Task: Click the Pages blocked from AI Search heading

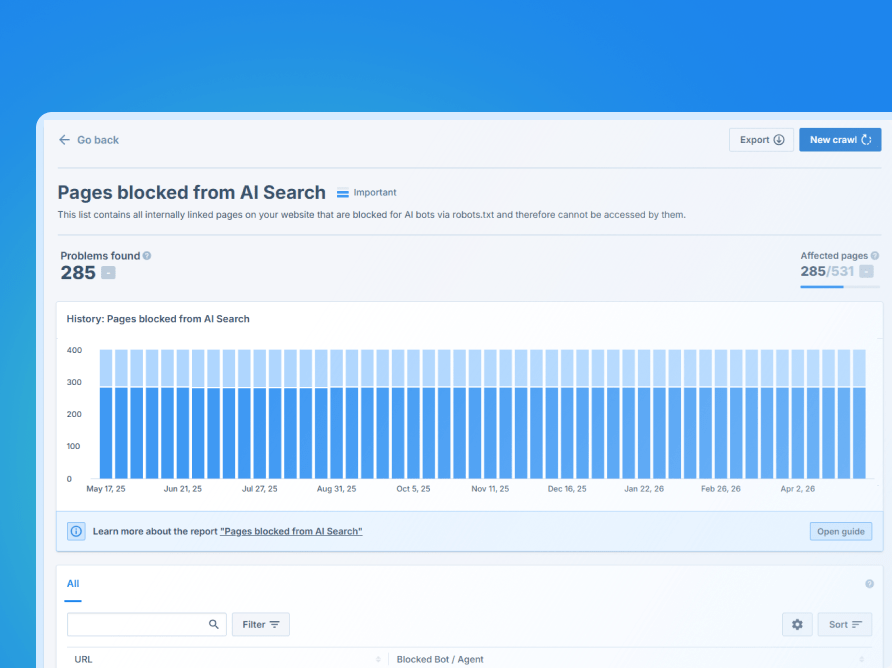Action: point(192,192)
